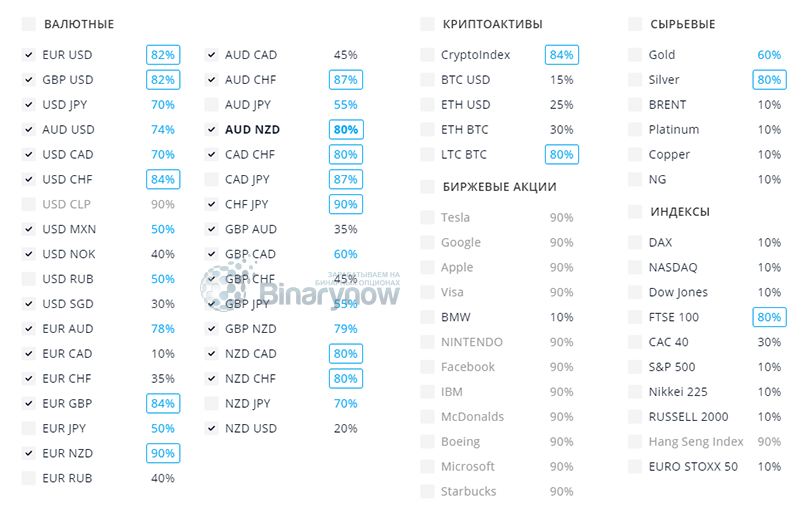Viewport: 800px width, 508px height.
Task: Click the 90% payout badge for EUR NZD
Action: (x=162, y=453)
